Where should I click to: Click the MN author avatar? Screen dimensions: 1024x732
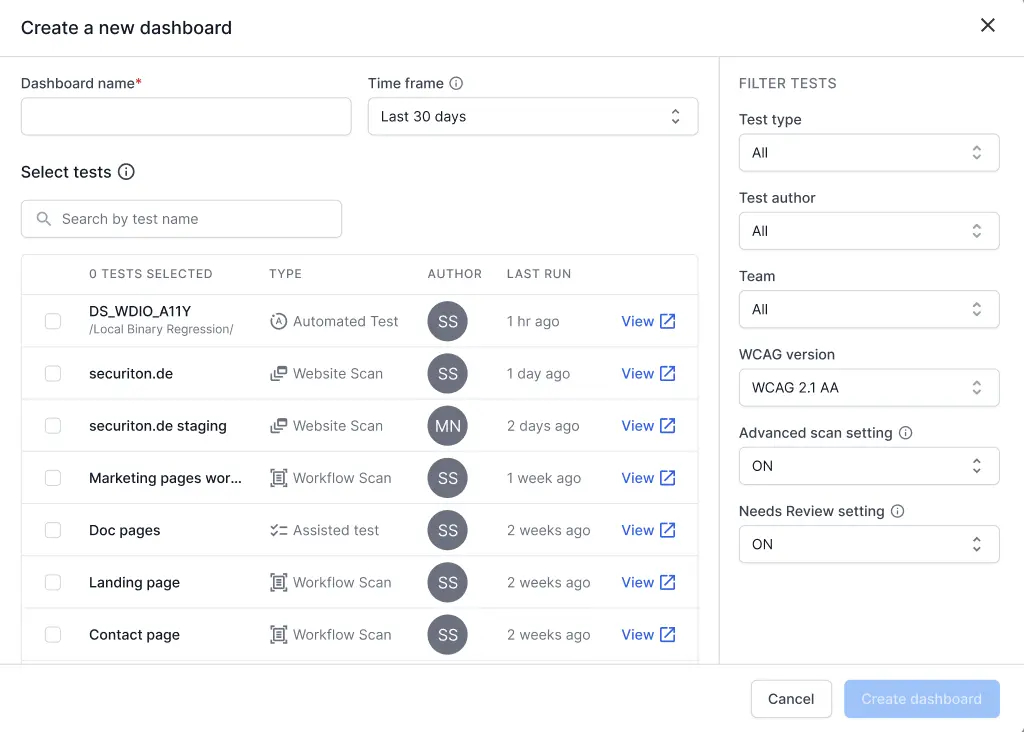[x=447, y=425]
